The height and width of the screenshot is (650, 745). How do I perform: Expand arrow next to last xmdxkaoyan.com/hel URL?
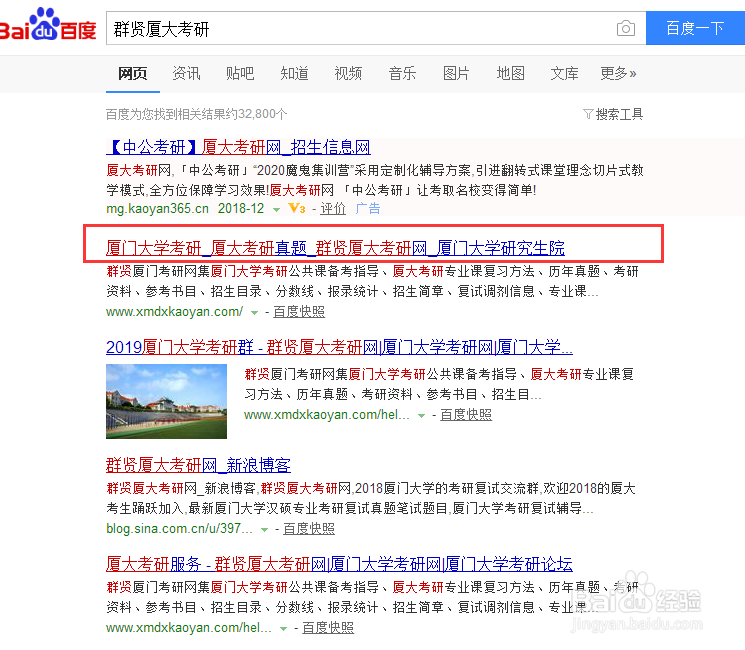(284, 629)
